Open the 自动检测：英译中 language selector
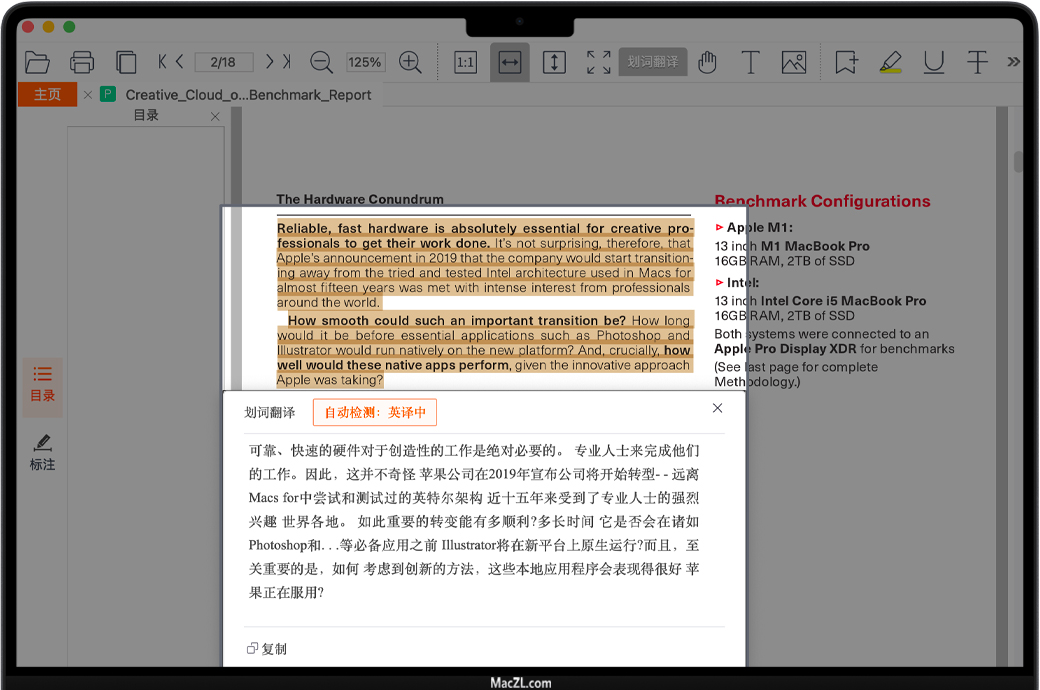Image resolution: width=1040 pixels, height=690 pixels. click(375, 412)
